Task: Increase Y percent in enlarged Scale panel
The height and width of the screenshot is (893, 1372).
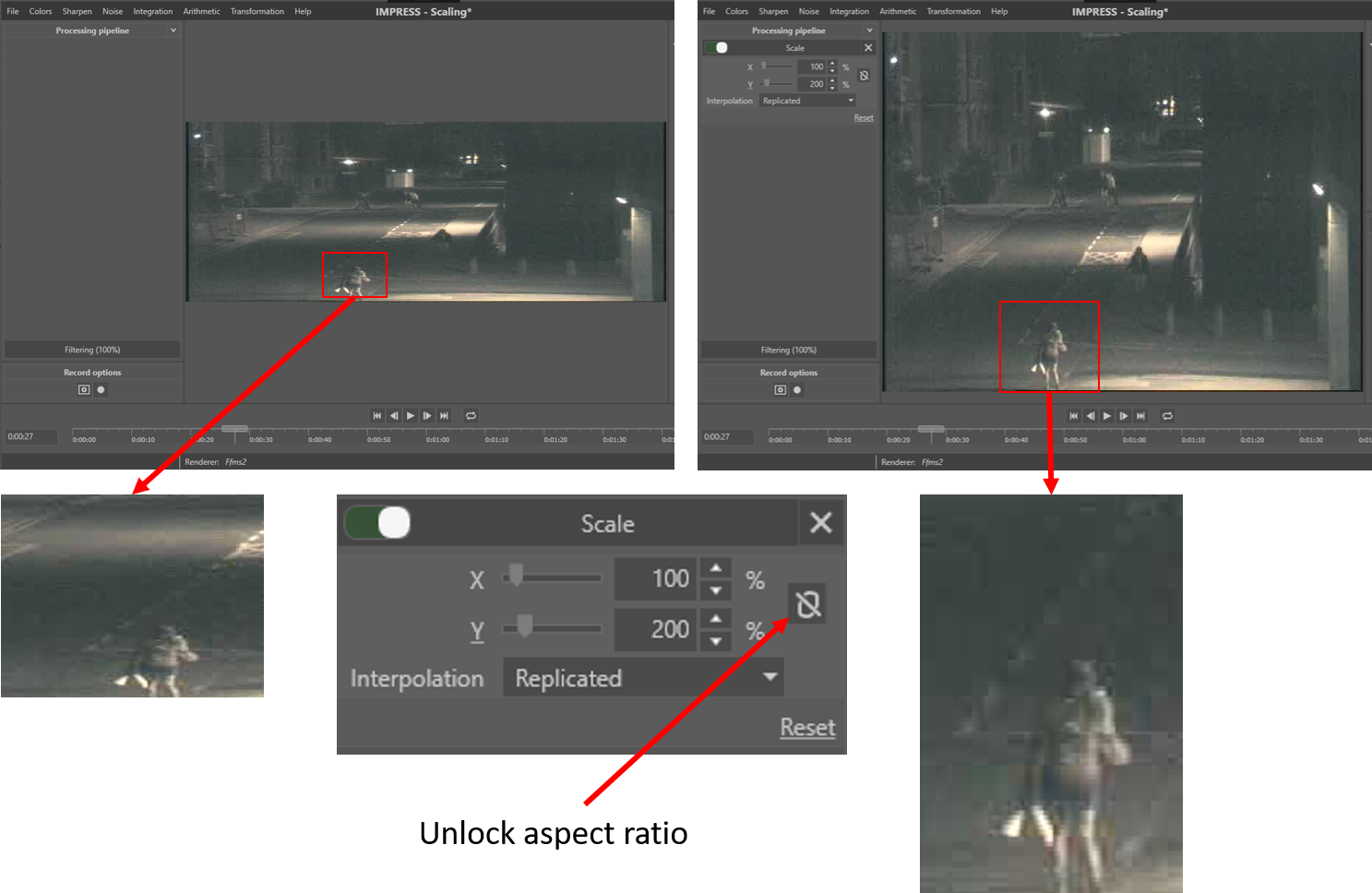Action: point(716,618)
